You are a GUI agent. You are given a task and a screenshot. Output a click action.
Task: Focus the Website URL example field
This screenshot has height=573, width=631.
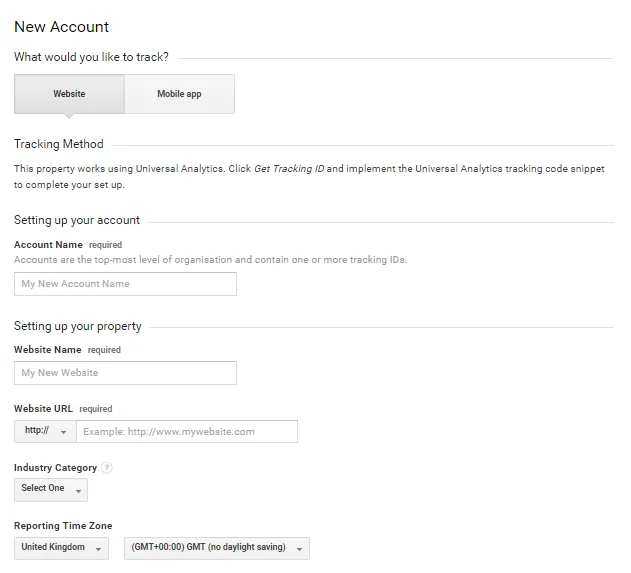click(186, 432)
